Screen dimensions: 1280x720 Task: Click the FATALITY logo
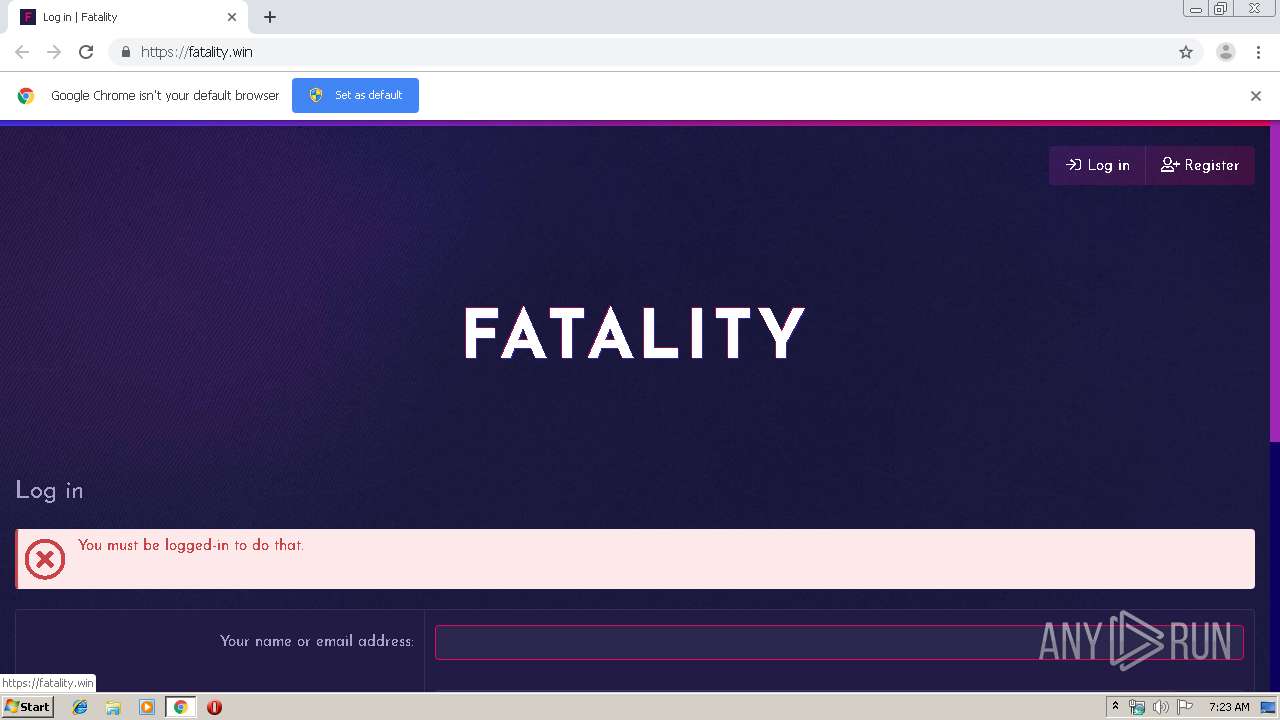(x=635, y=333)
